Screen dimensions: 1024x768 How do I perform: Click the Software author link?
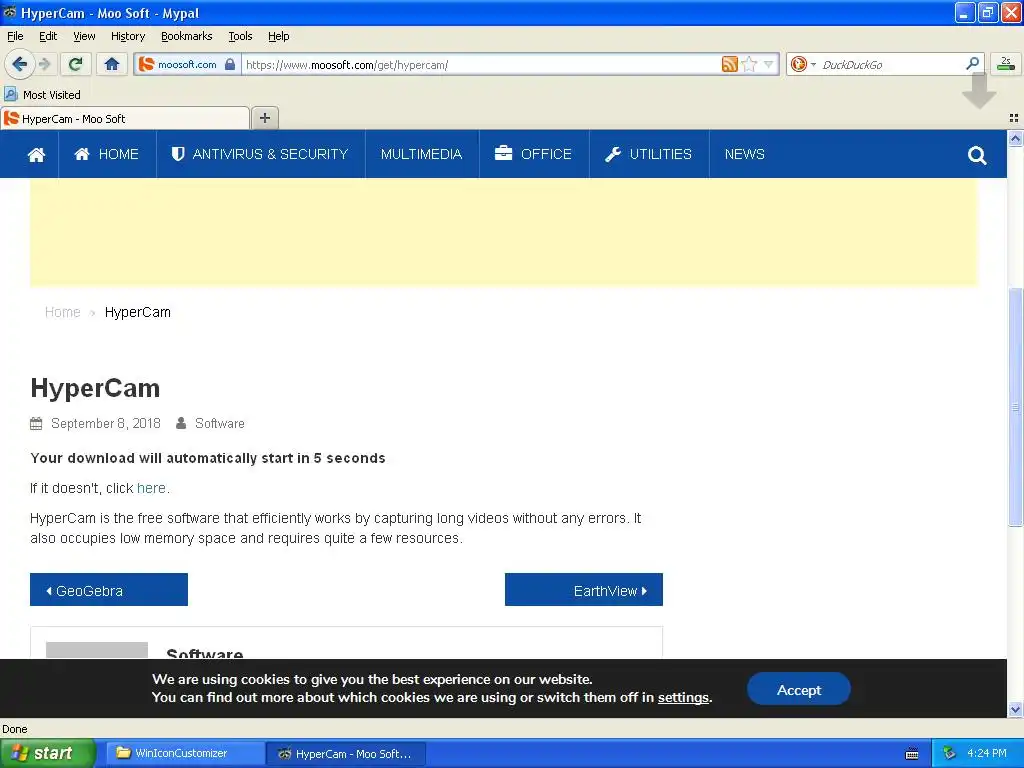point(219,423)
